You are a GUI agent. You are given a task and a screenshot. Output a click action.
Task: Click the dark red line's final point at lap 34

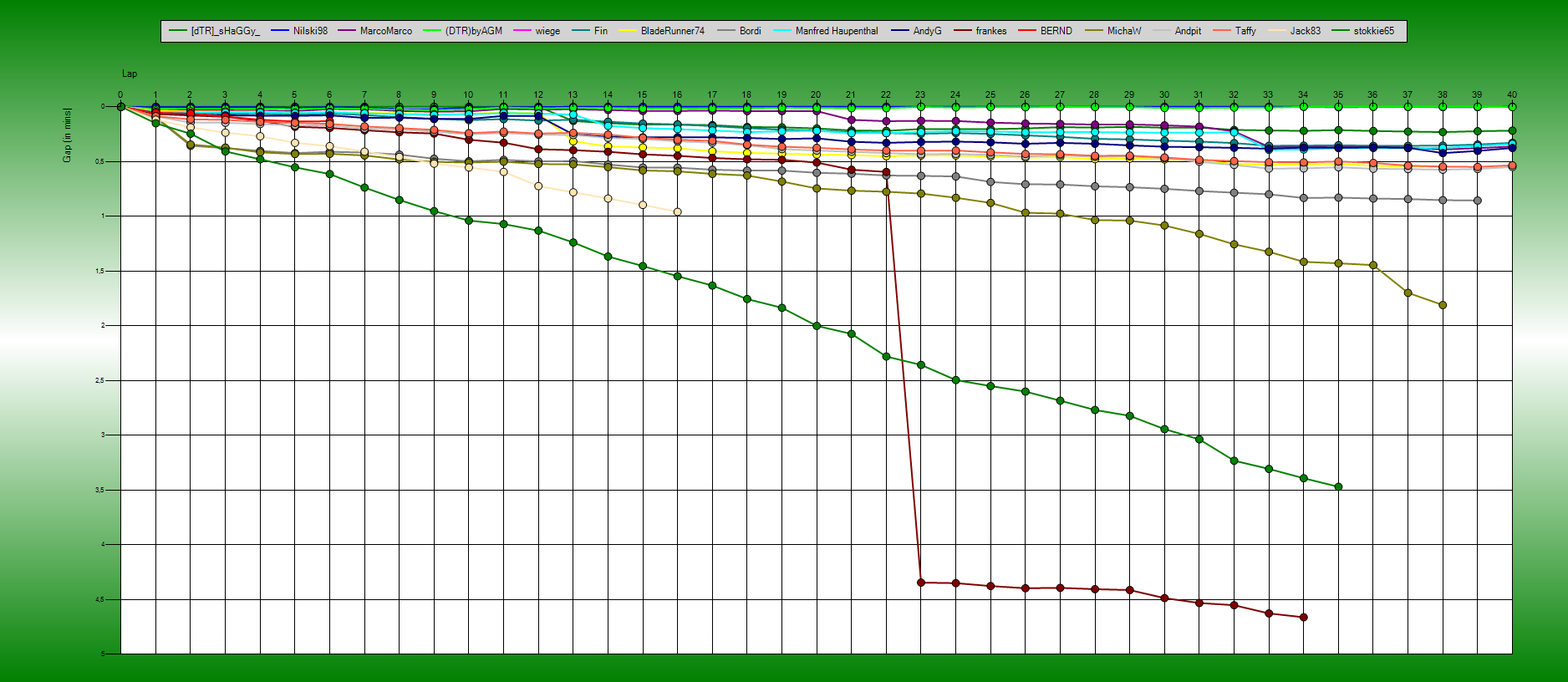pos(1304,617)
